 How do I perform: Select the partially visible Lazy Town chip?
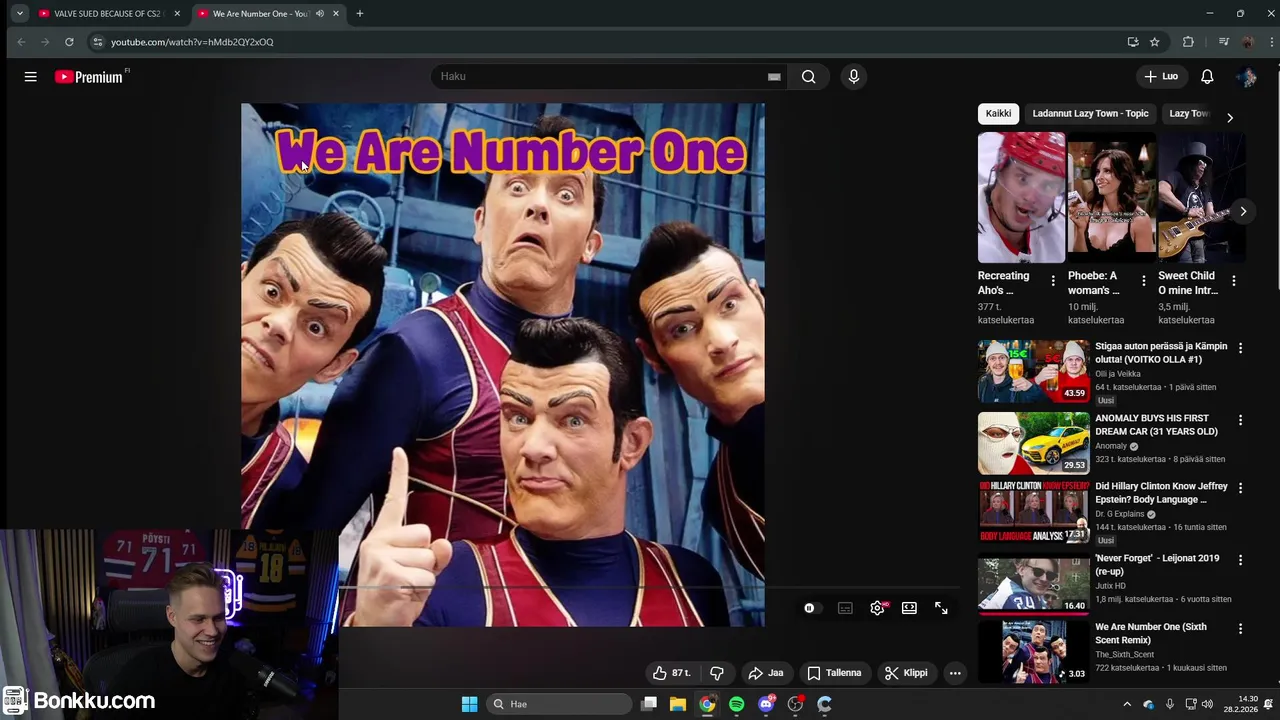(x=1189, y=113)
